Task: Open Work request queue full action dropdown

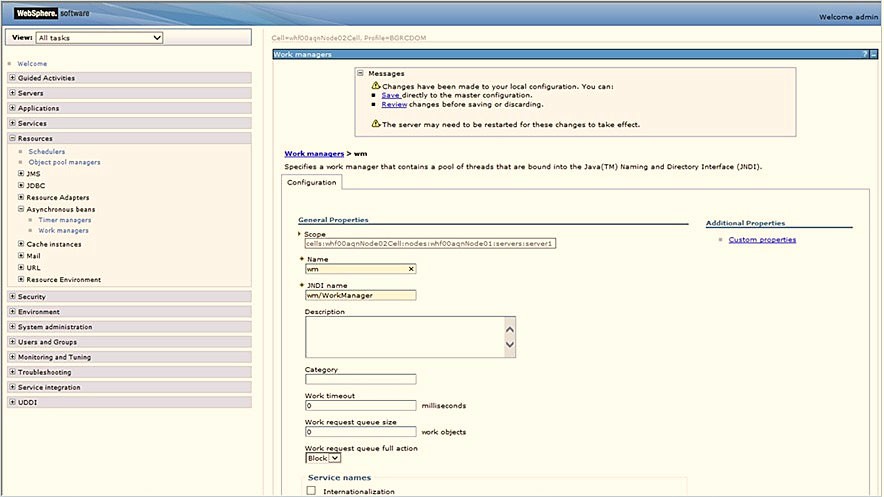Action: [323, 458]
